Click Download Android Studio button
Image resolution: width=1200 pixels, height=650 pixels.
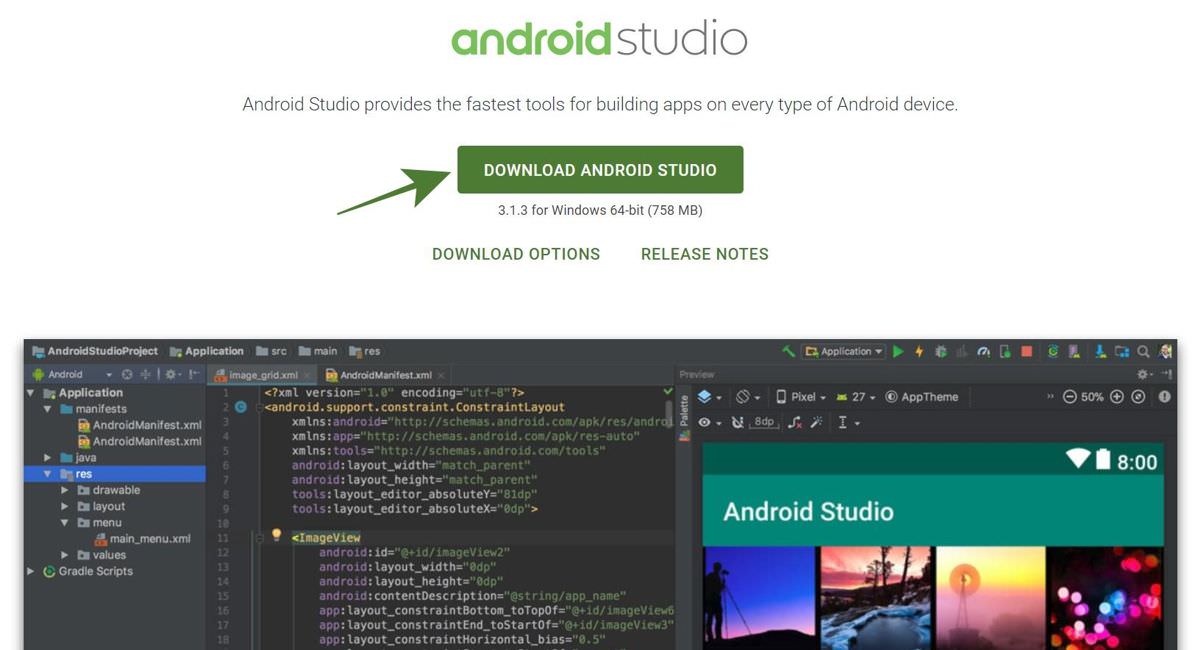pos(600,170)
